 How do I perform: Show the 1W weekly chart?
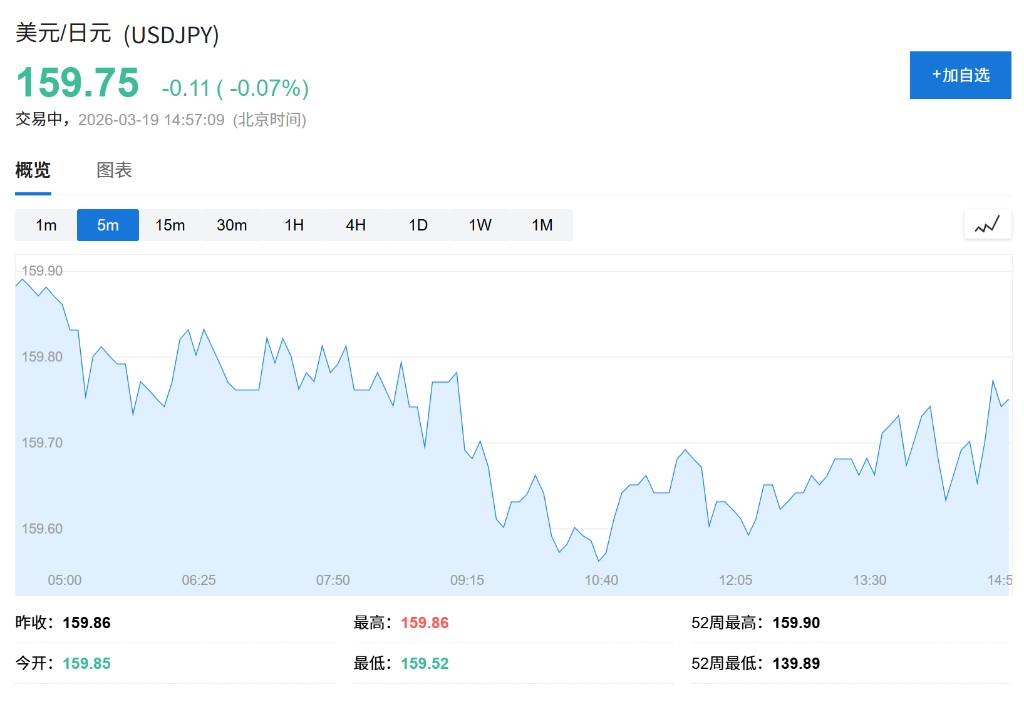click(480, 225)
